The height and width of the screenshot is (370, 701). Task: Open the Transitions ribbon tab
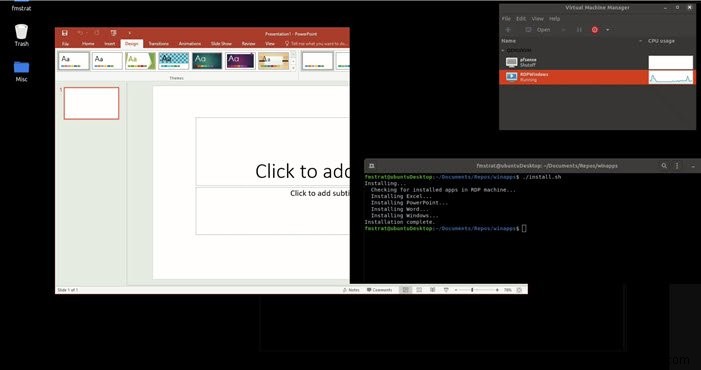(158, 44)
